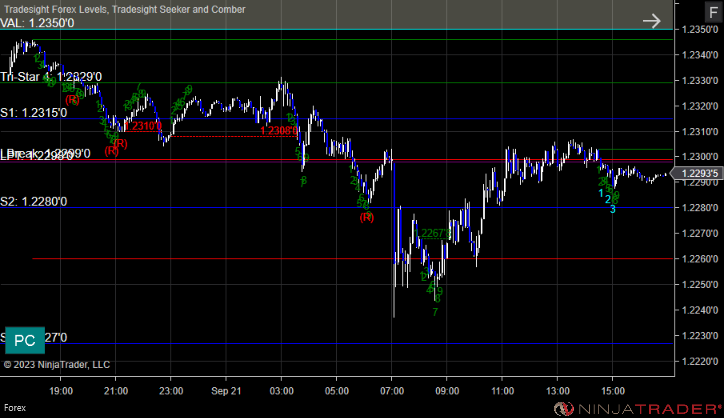Image resolution: width=724 pixels, height=418 pixels.
Task: Click the 15:00 time axis label
Action: tap(613, 391)
